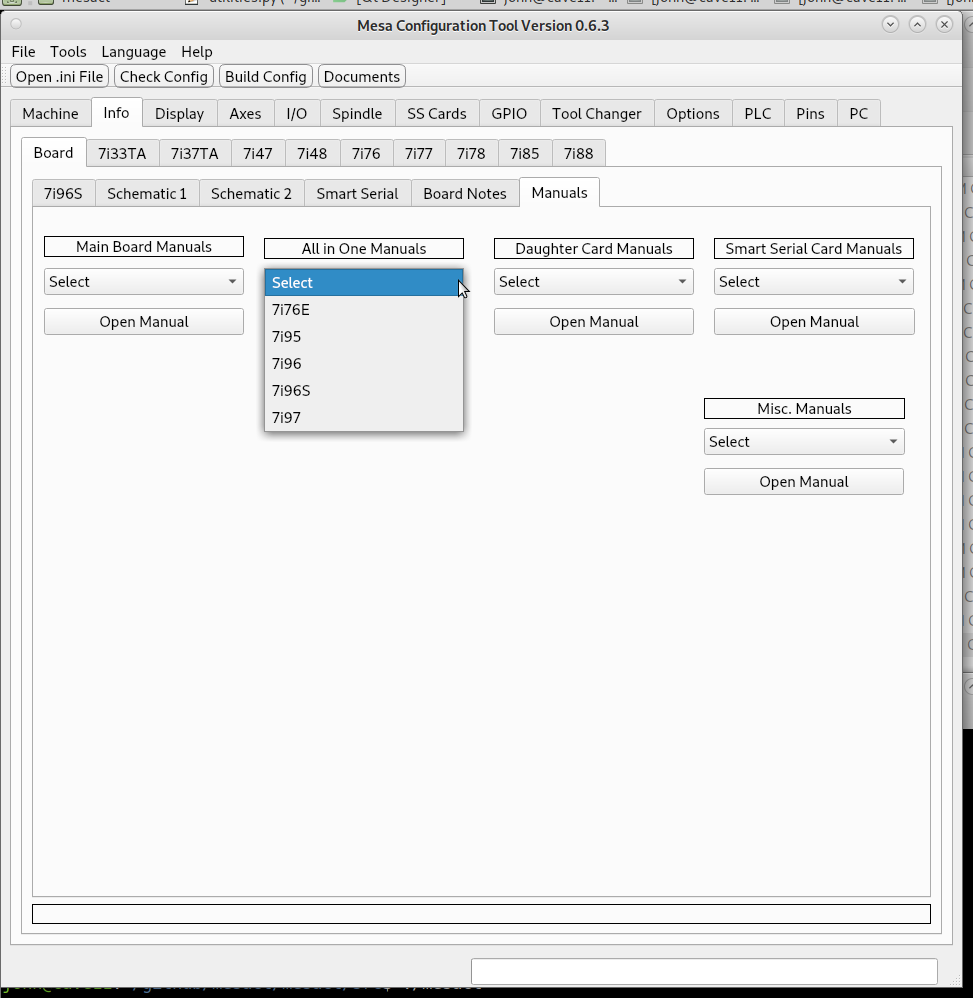
Task: Open the Schematic 1 tab
Action: [x=147, y=193]
